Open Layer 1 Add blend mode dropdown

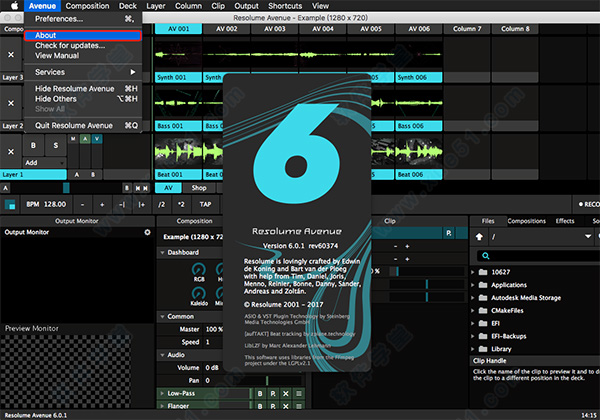[44, 163]
